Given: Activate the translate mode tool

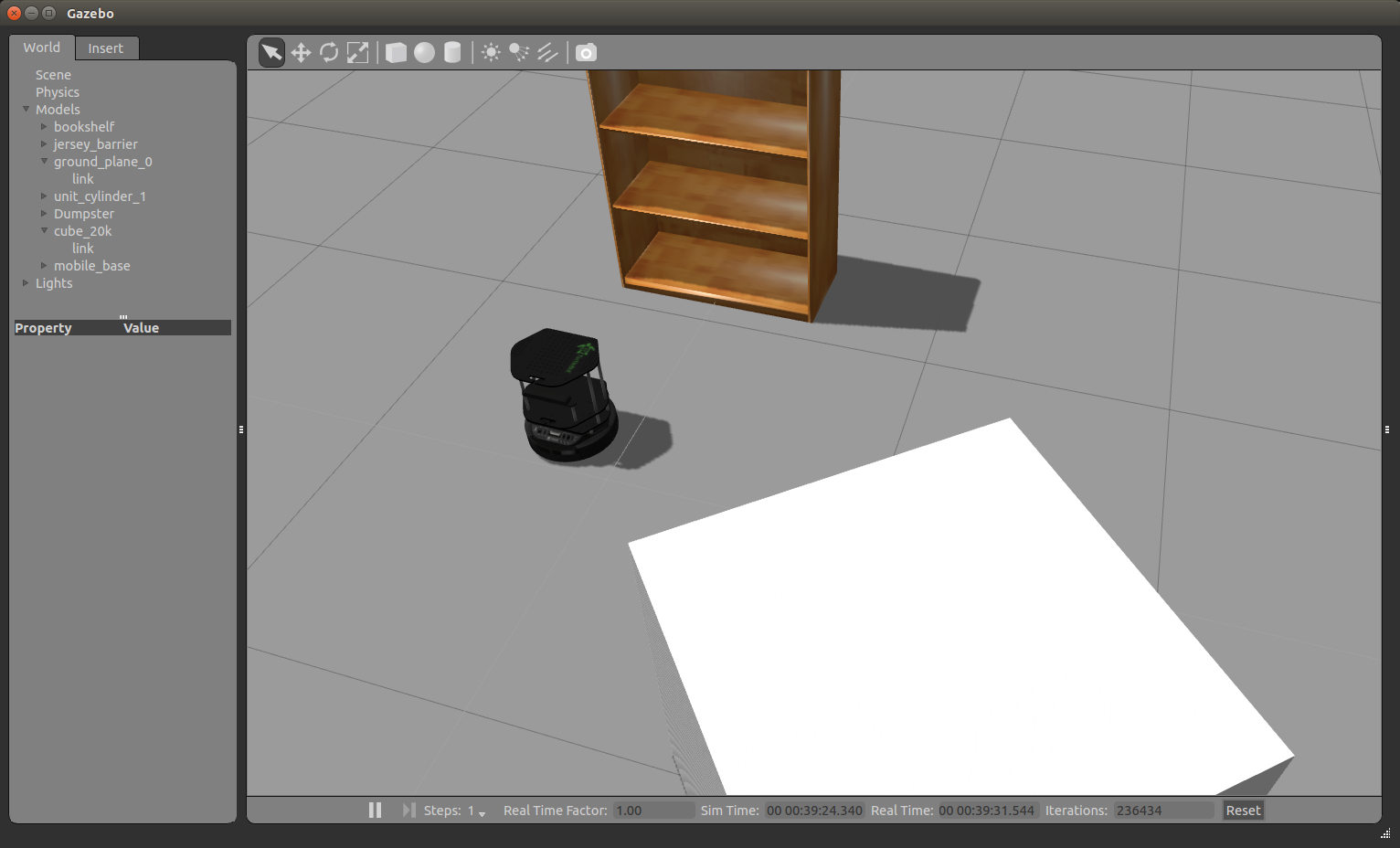Looking at the screenshot, I should tap(301, 53).
